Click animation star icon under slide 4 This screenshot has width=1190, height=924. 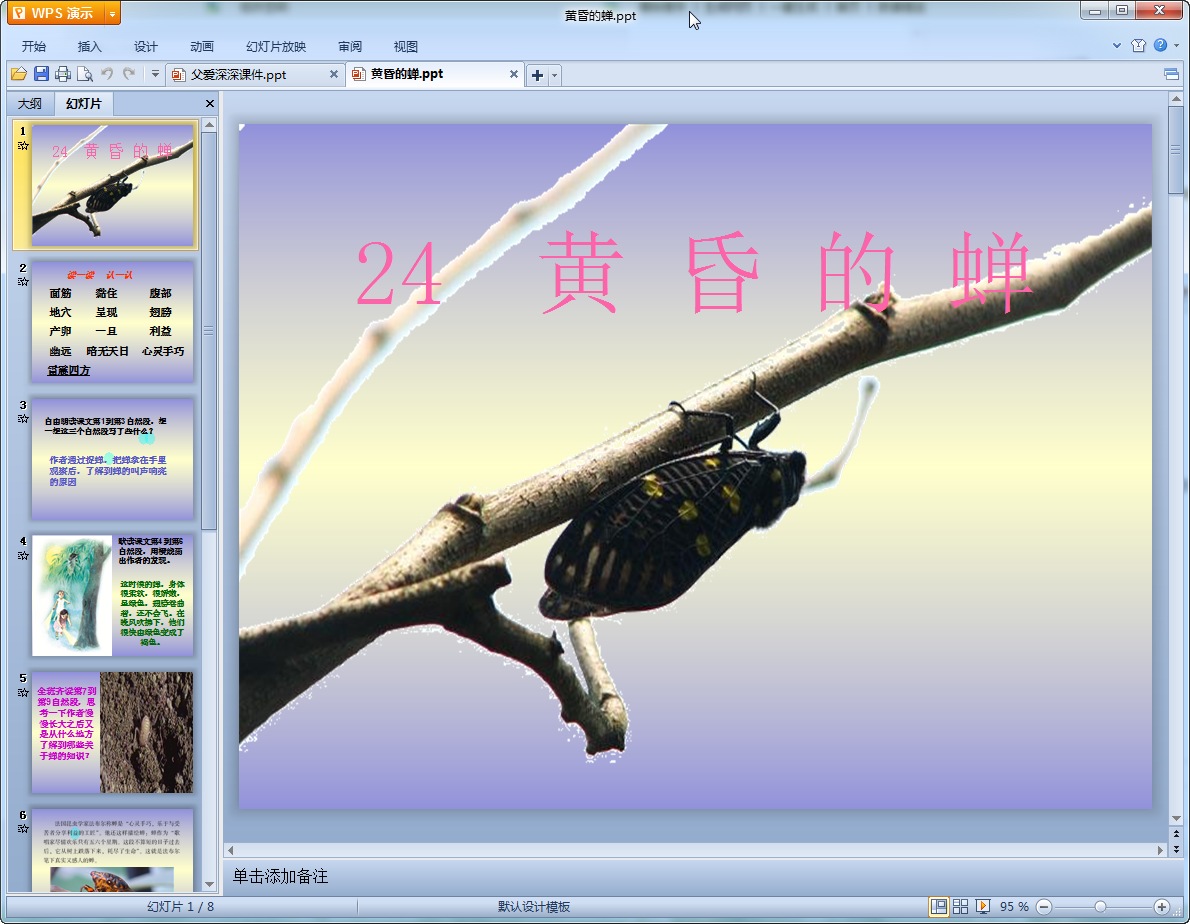click(23, 555)
